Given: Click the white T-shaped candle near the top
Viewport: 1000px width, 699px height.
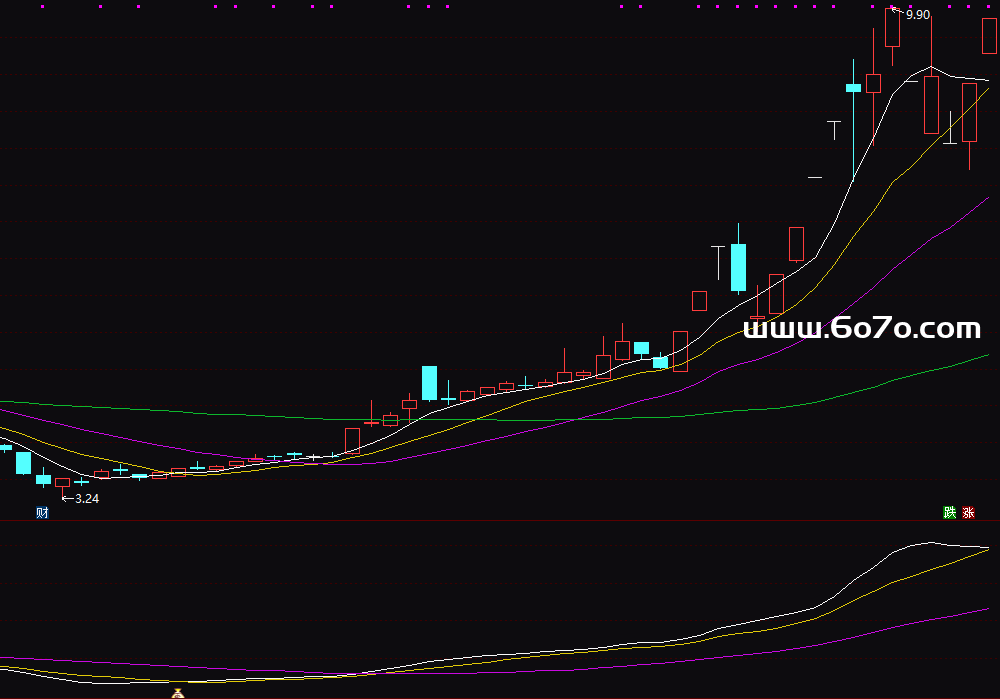Looking at the screenshot, I should (834, 124).
